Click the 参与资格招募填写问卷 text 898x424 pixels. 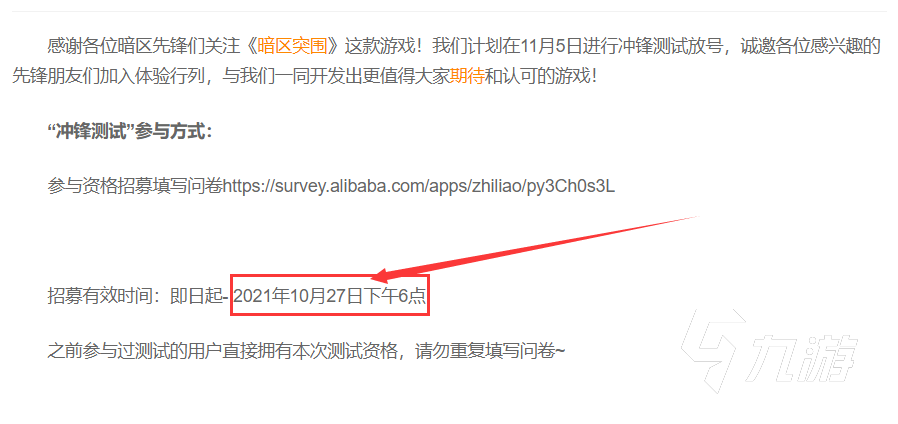click(135, 187)
